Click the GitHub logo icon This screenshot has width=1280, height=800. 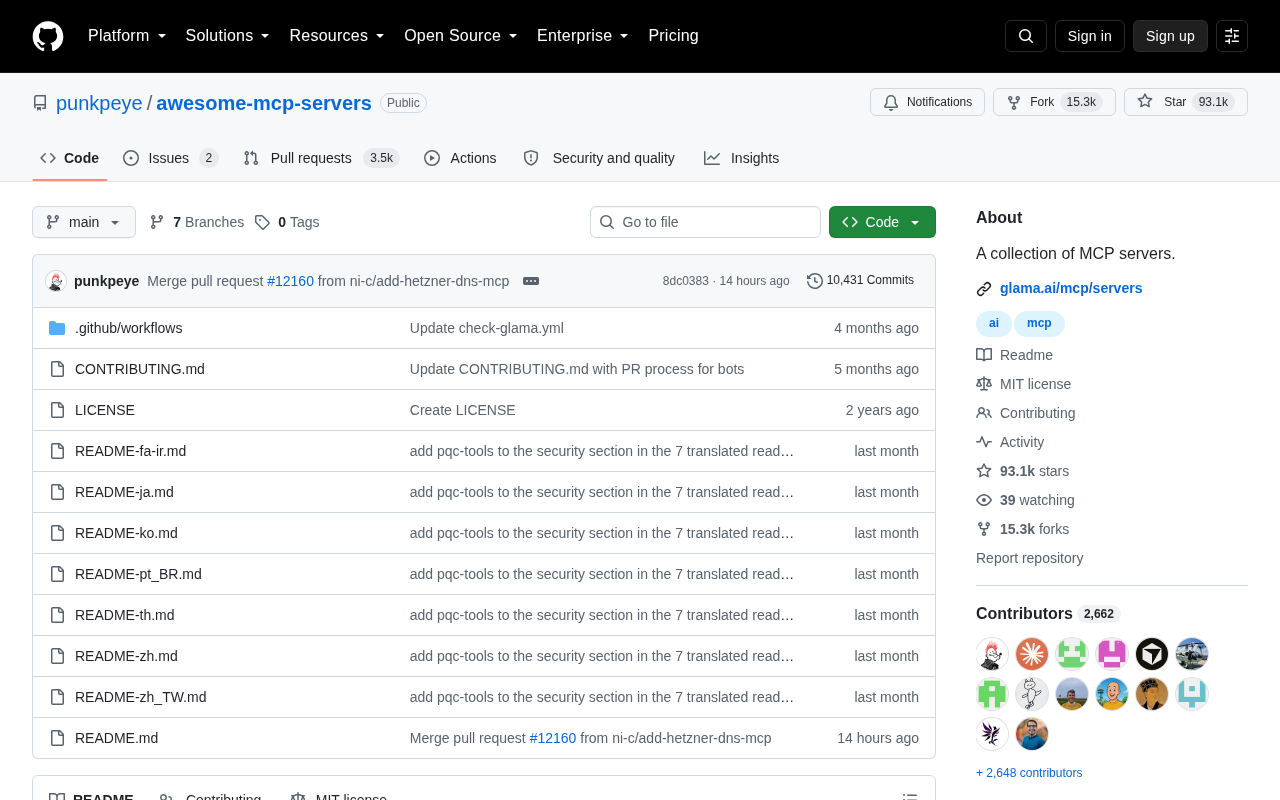coord(48,36)
